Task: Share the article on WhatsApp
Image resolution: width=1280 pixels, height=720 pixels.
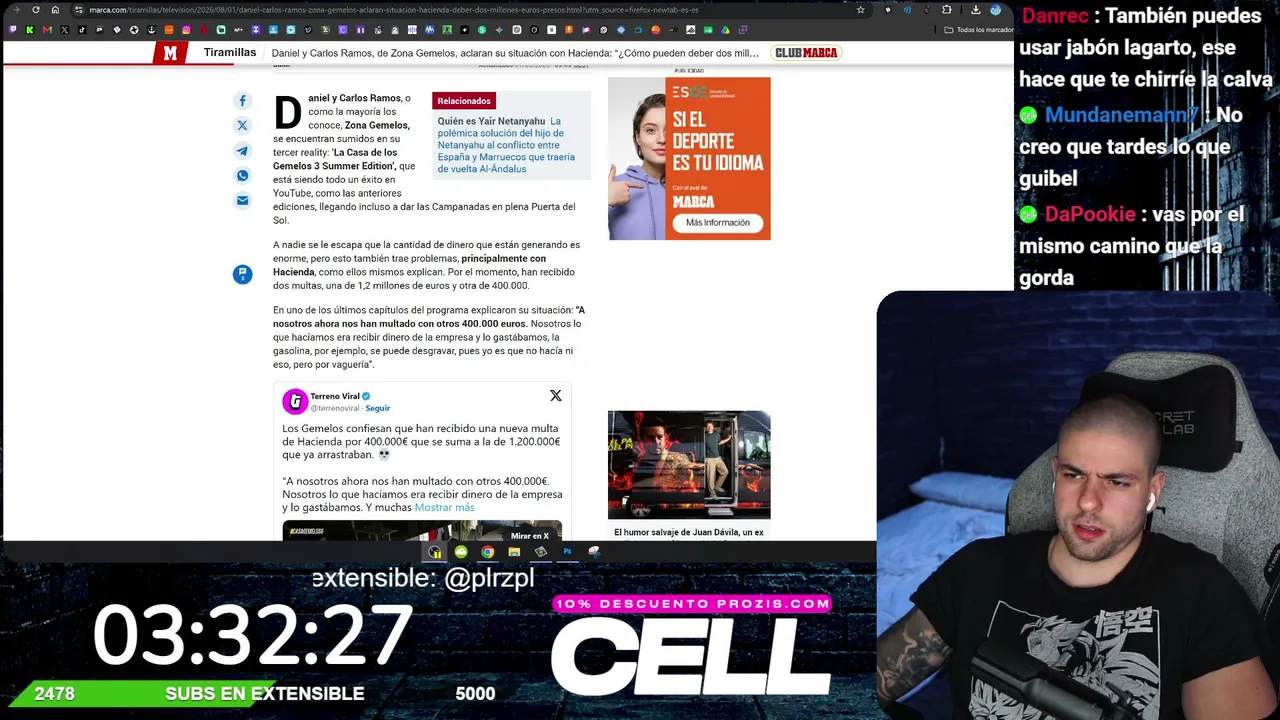Action: click(x=242, y=176)
